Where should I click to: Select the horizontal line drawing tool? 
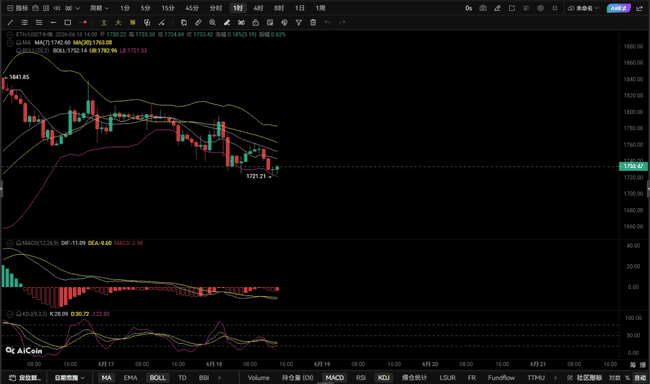[x=53, y=22]
